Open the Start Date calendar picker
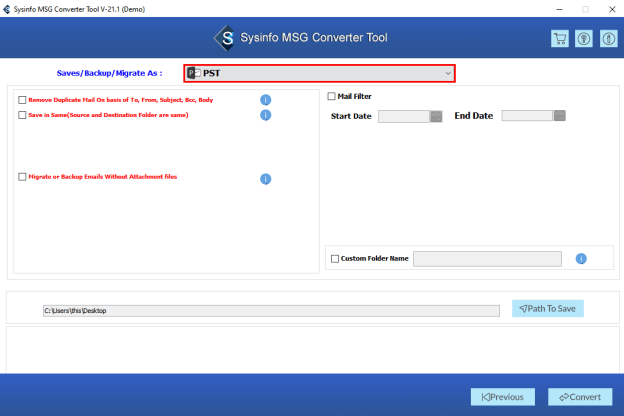Screen dimensions: 624x416 (x=436, y=116)
